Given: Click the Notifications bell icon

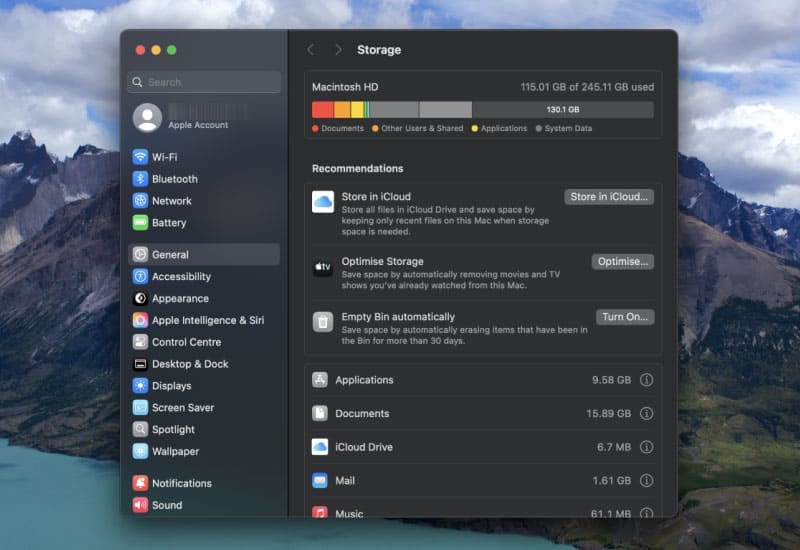Looking at the screenshot, I should tap(140, 483).
